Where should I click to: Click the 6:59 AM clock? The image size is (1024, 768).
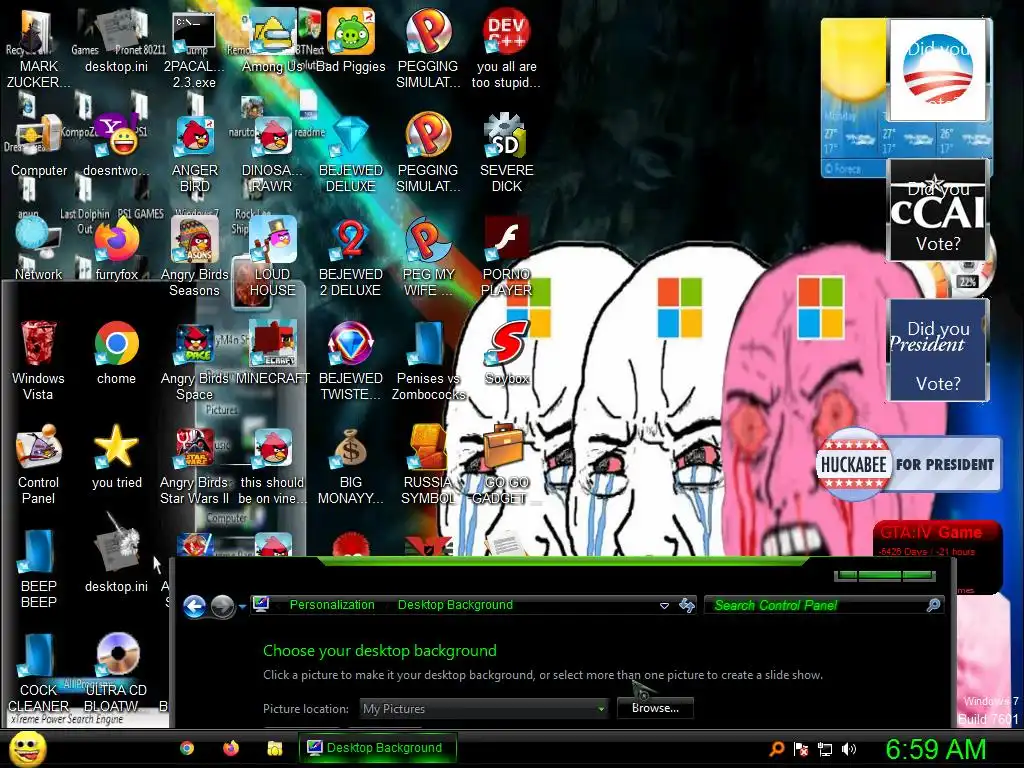pyautogui.click(x=935, y=749)
